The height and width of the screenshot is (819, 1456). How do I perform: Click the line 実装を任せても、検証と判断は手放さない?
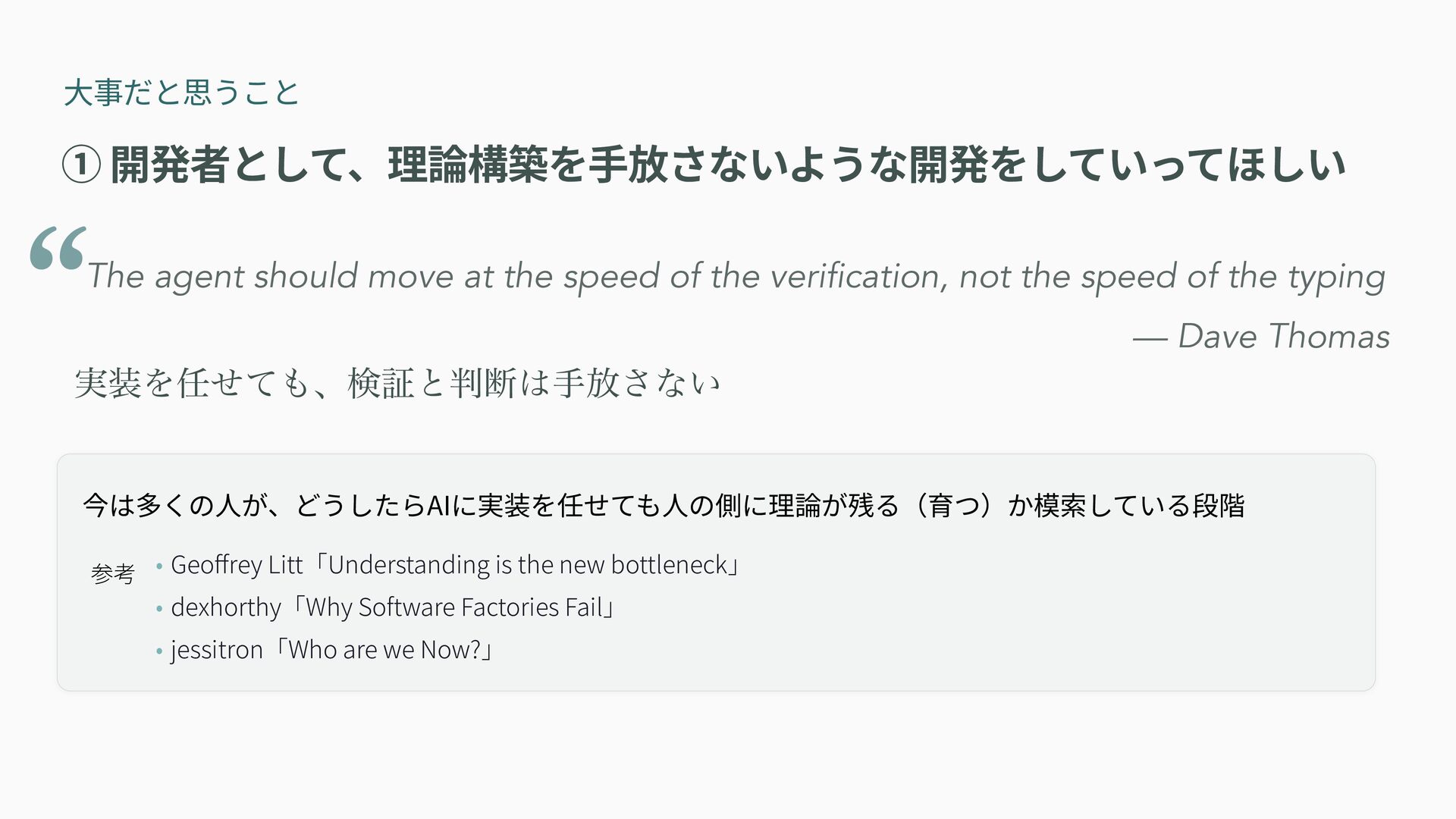(x=397, y=382)
